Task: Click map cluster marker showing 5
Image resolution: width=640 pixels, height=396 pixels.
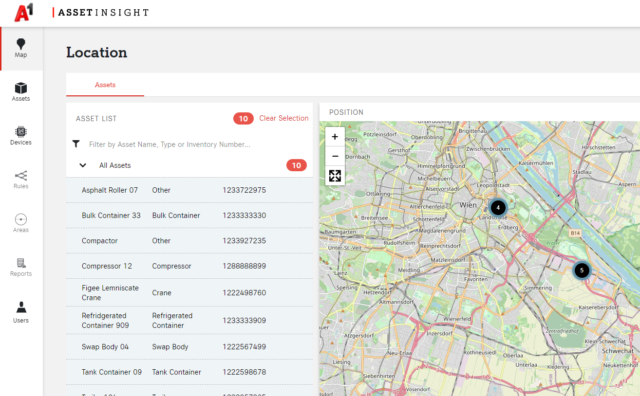Action: [582, 270]
